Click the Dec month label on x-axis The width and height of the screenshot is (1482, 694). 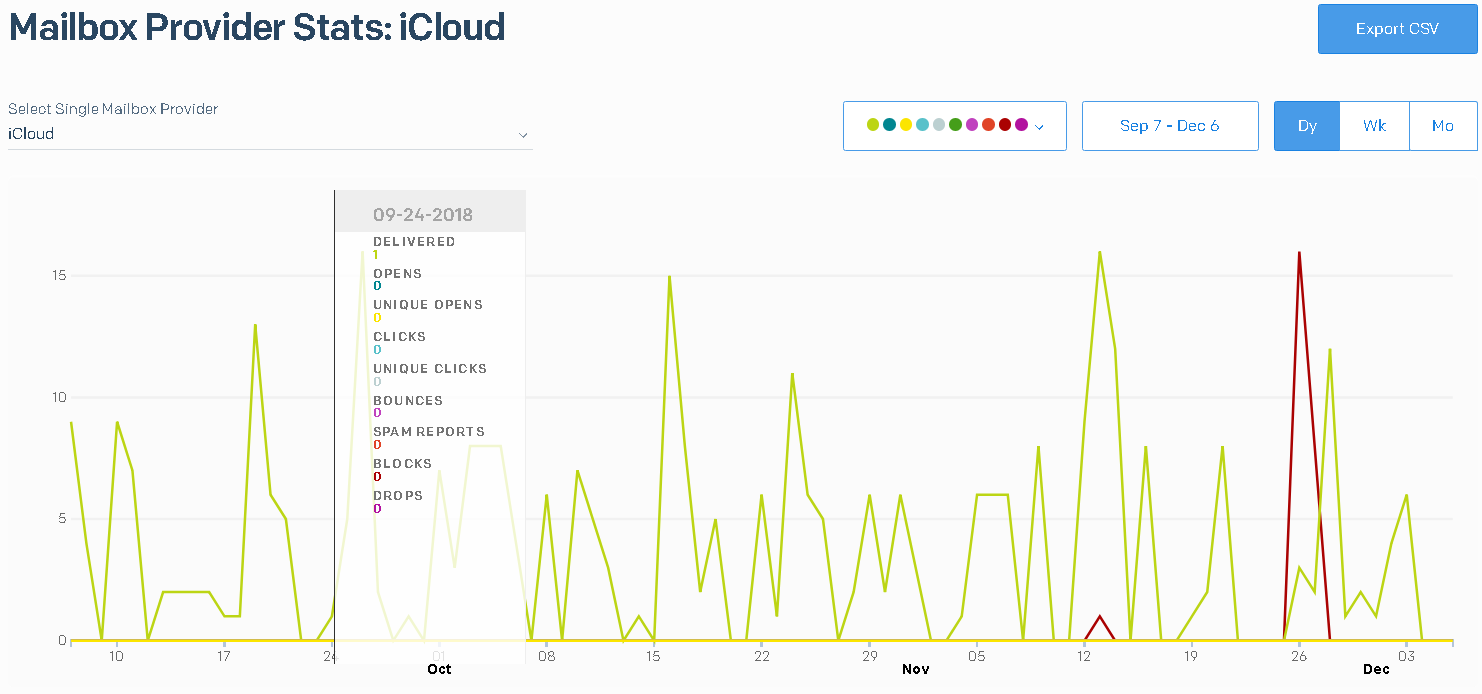(x=1376, y=669)
